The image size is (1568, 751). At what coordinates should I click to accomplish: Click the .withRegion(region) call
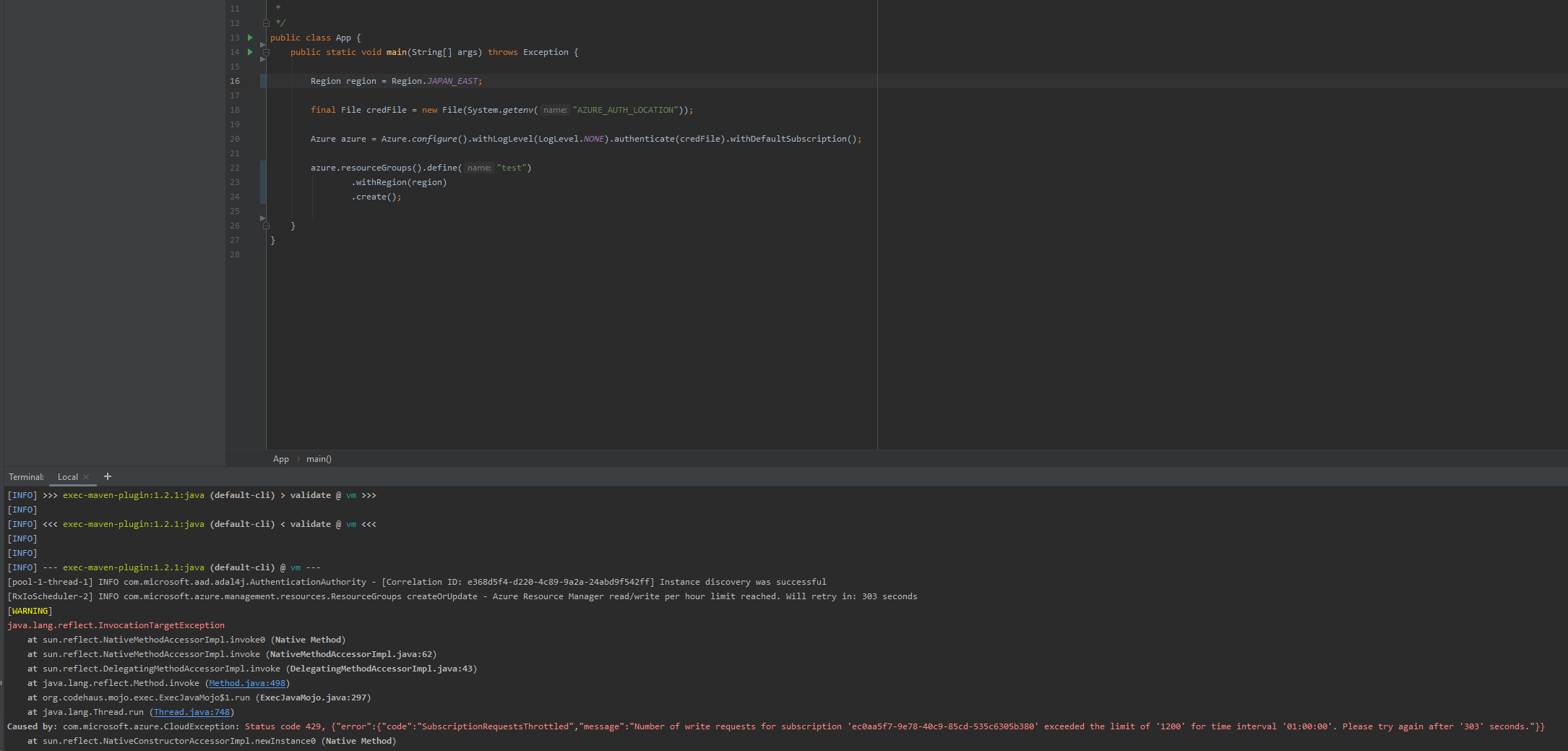[x=399, y=182]
